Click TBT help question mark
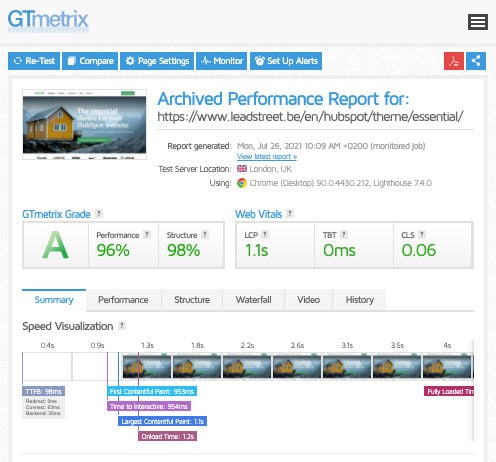 [x=344, y=234]
